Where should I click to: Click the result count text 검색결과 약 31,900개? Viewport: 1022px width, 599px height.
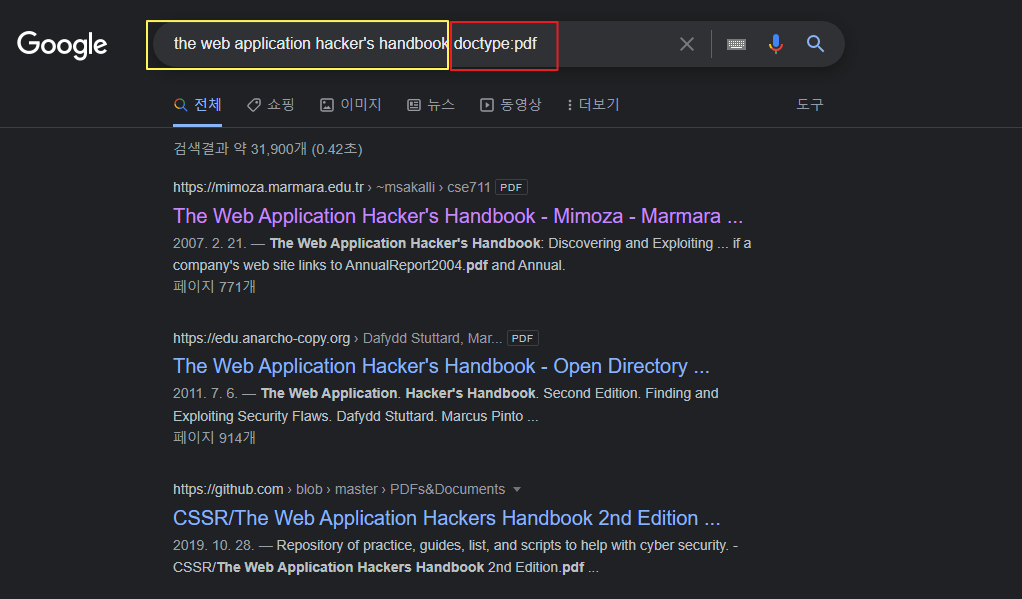267,149
